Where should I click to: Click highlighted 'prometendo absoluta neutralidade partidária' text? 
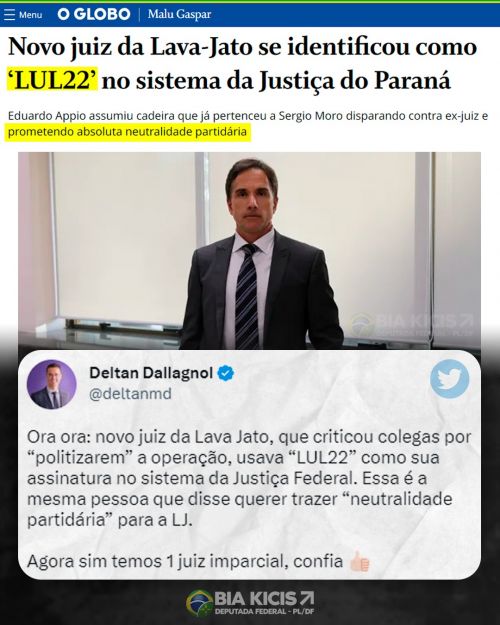128,132
